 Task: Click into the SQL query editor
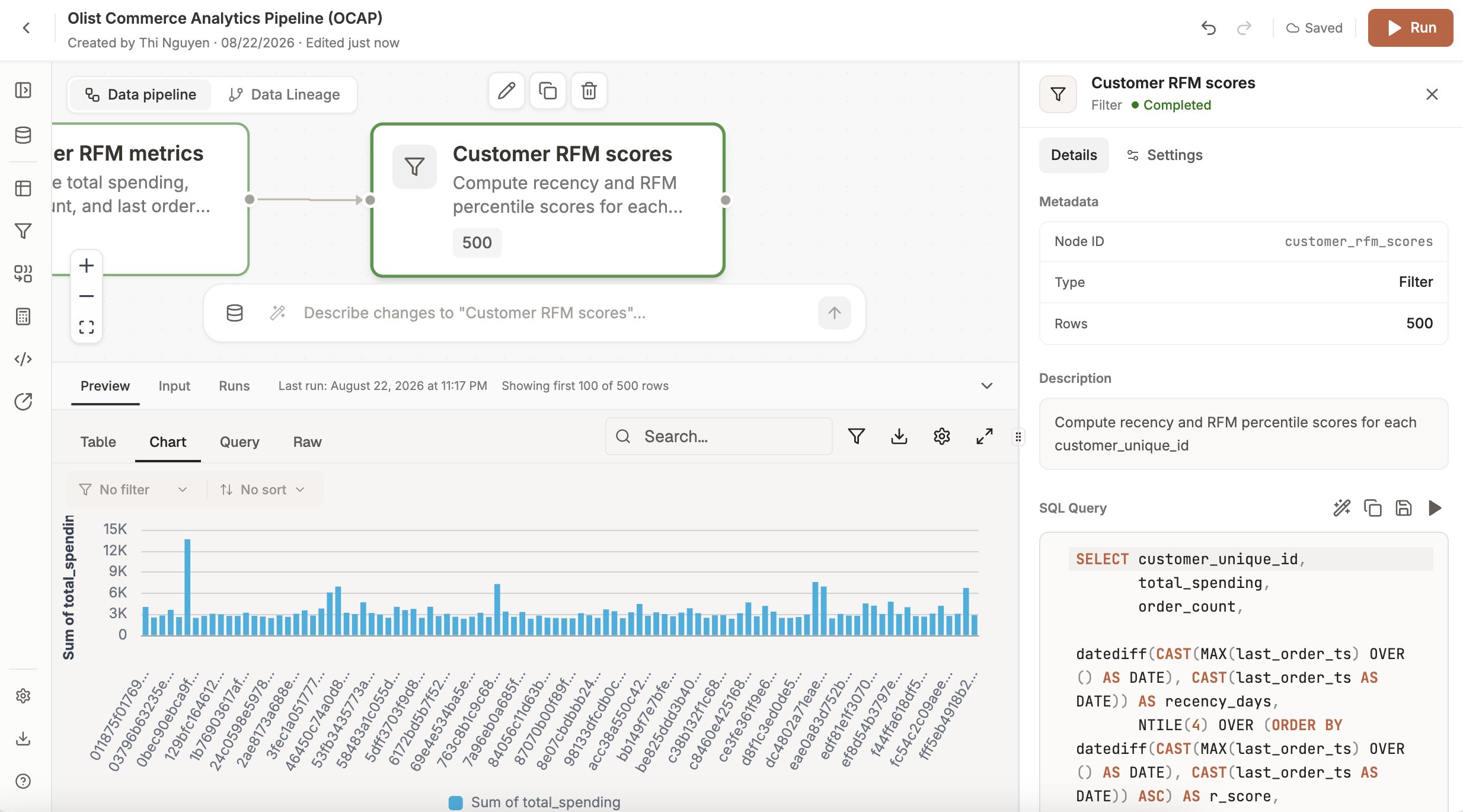click(x=1244, y=672)
